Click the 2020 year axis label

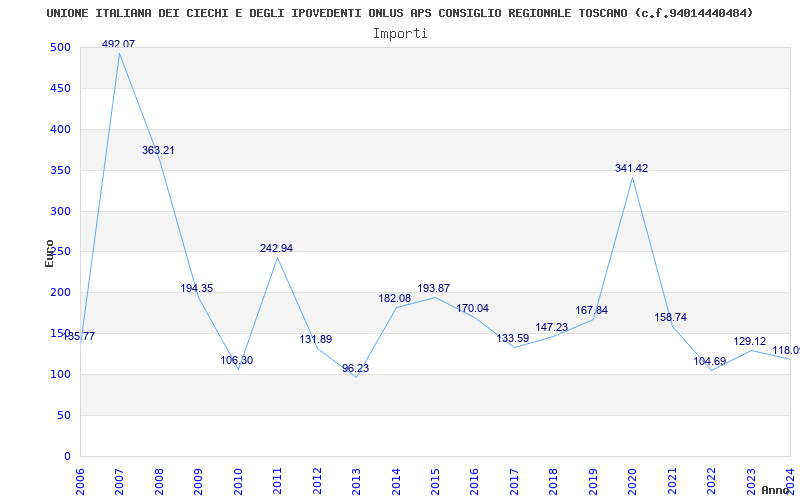[x=633, y=482]
